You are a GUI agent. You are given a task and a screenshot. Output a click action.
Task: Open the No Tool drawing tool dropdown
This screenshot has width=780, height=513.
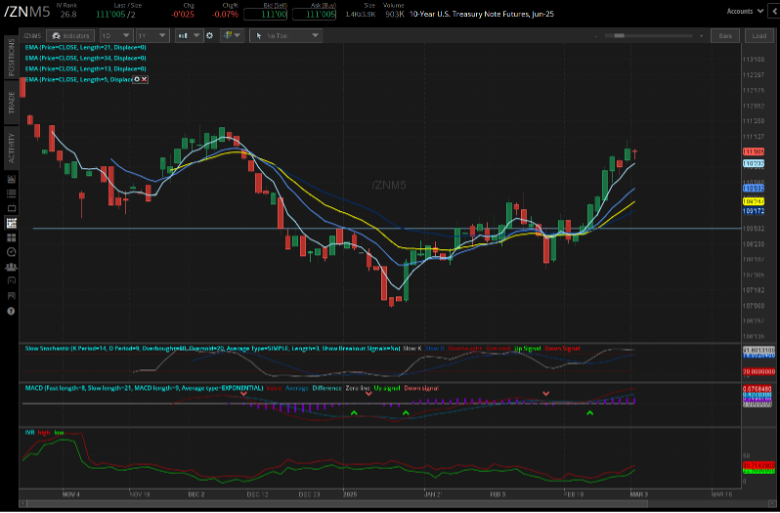(x=286, y=36)
